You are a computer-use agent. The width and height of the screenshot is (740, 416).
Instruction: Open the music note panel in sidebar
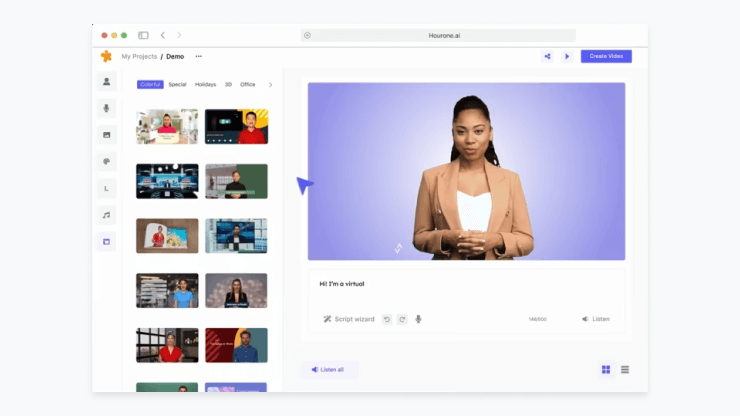point(107,215)
